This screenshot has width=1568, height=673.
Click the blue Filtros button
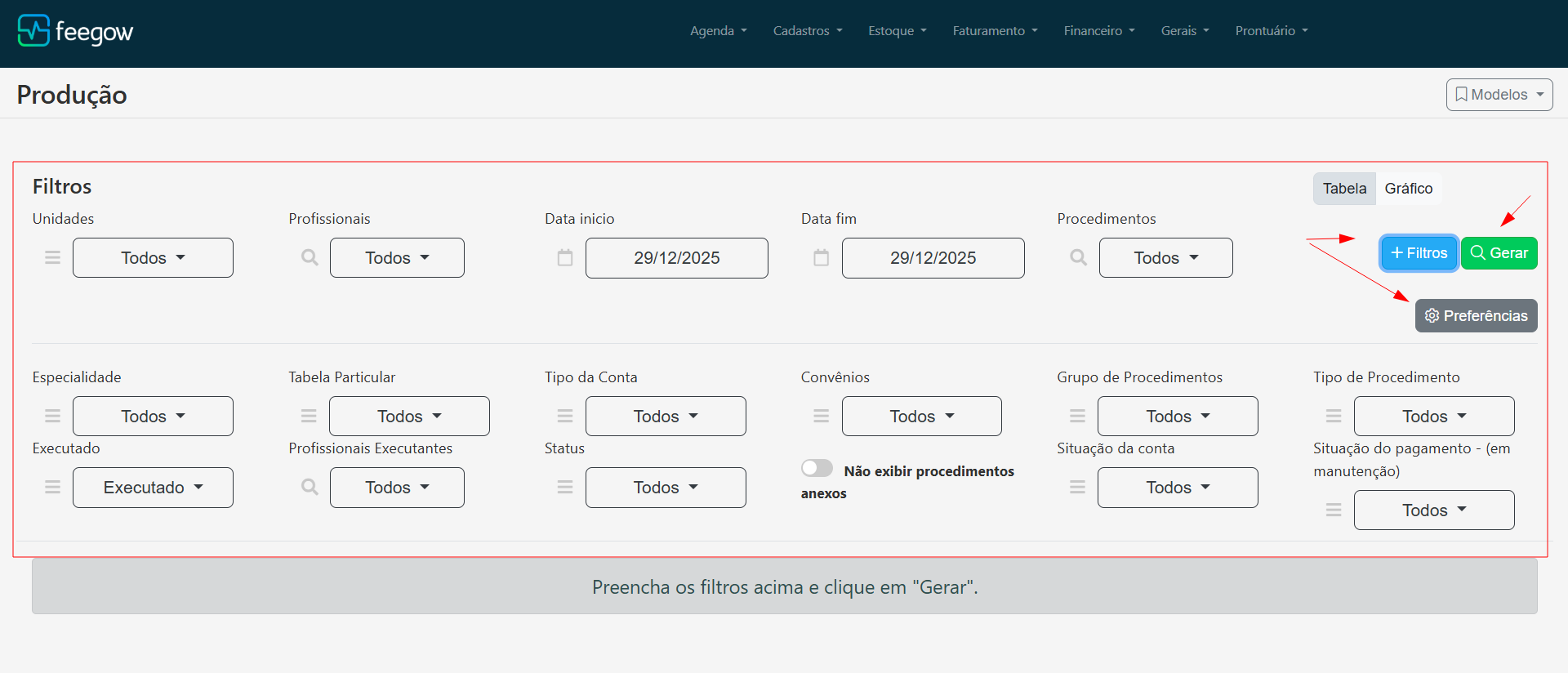coord(1419,253)
